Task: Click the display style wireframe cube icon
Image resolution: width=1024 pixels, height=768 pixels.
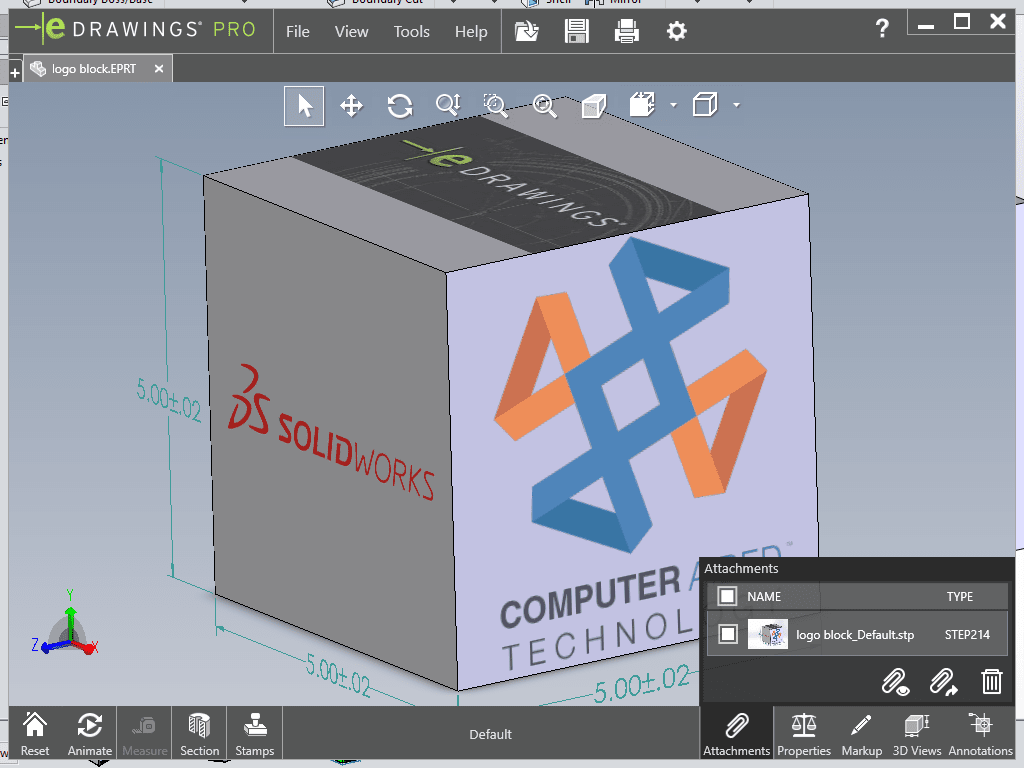Action: tap(705, 105)
